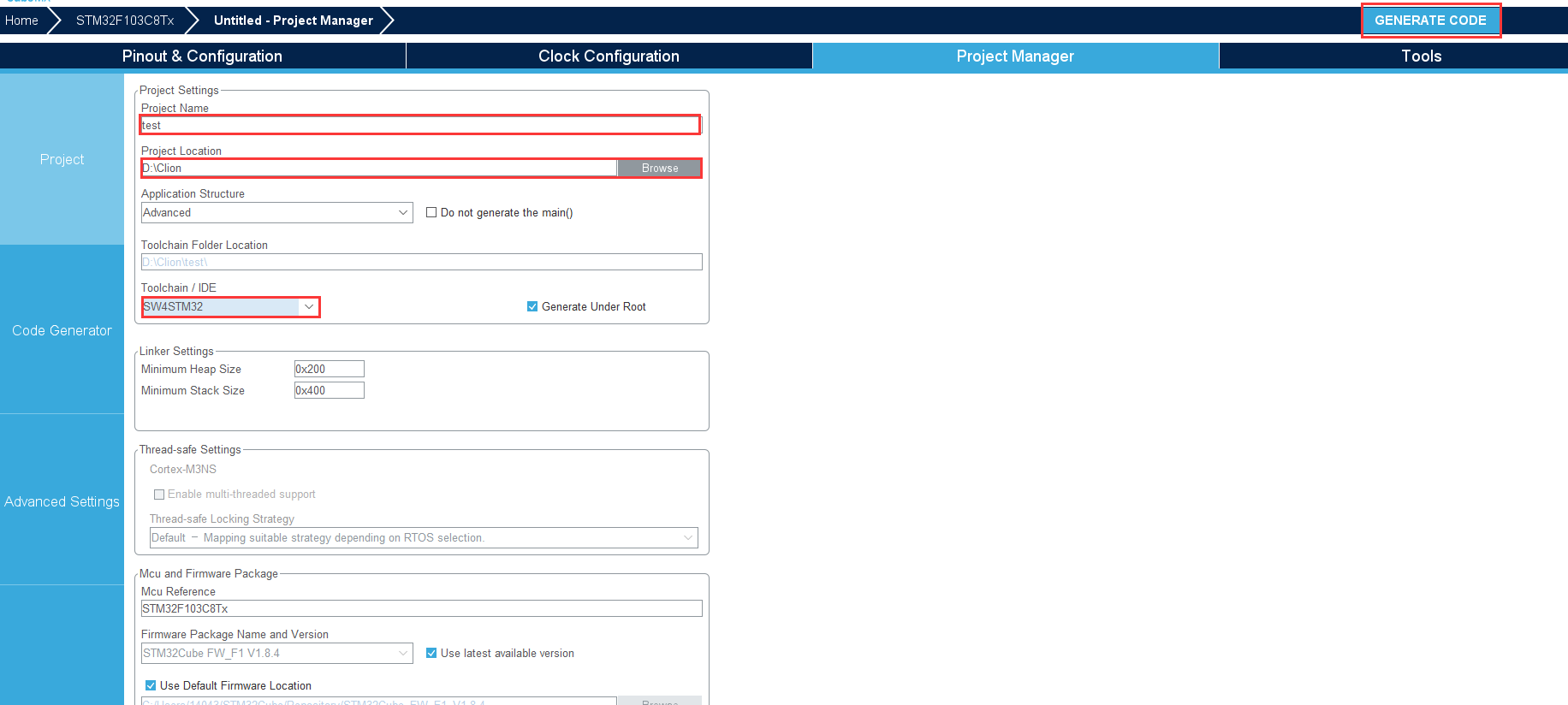
Task: Open Untitled - Project Manager breadcrumb
Action: pos(294,21)
